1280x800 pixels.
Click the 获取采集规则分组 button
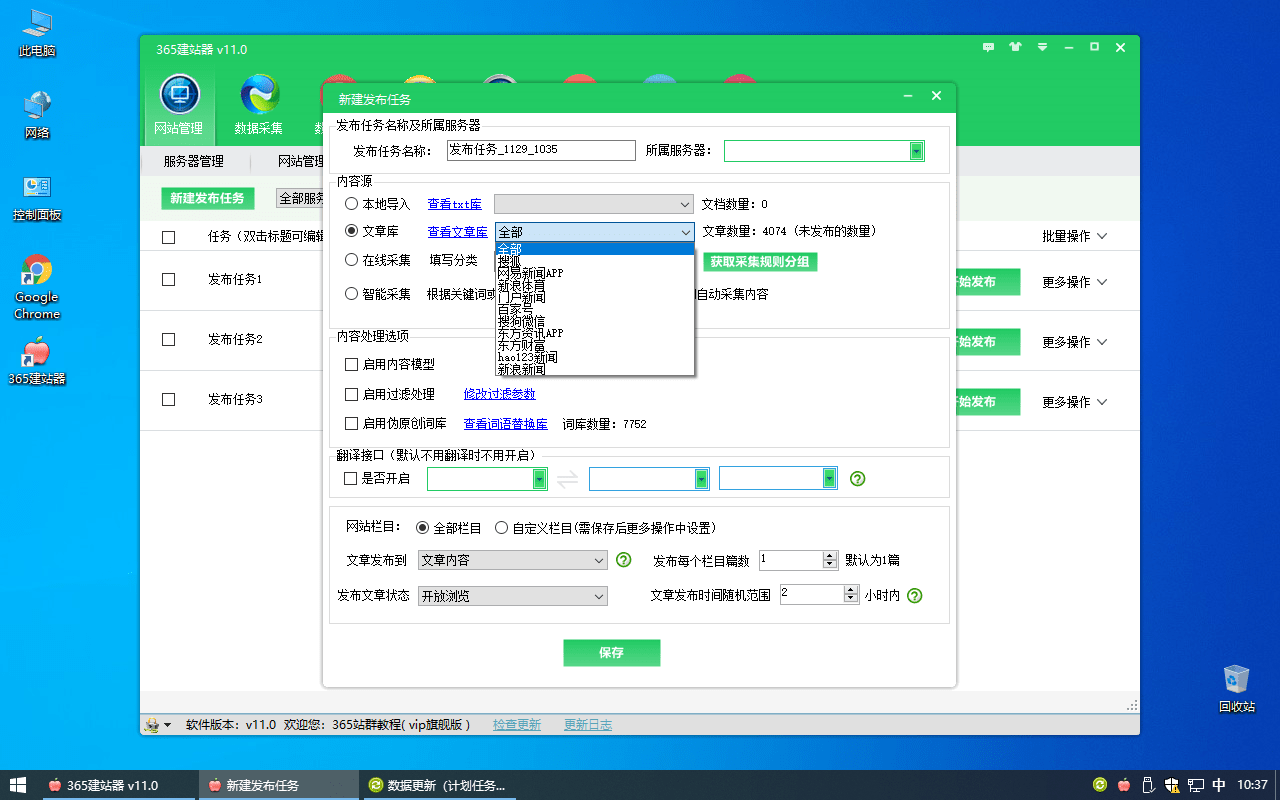760,262
